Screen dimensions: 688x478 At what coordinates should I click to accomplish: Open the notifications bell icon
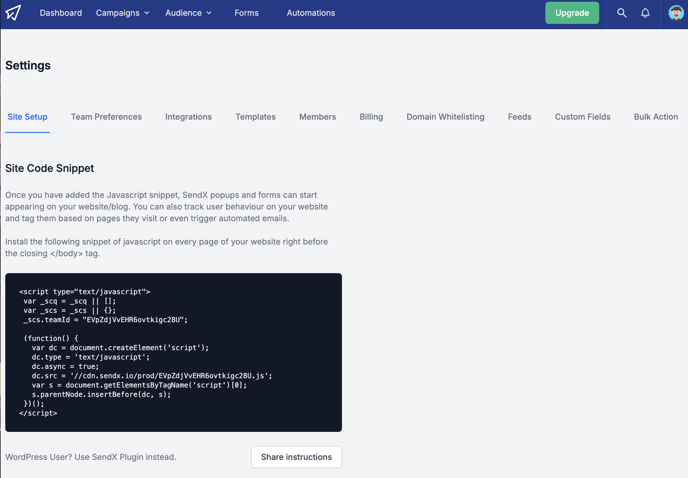pyautogui.click(x=645, y=13)
